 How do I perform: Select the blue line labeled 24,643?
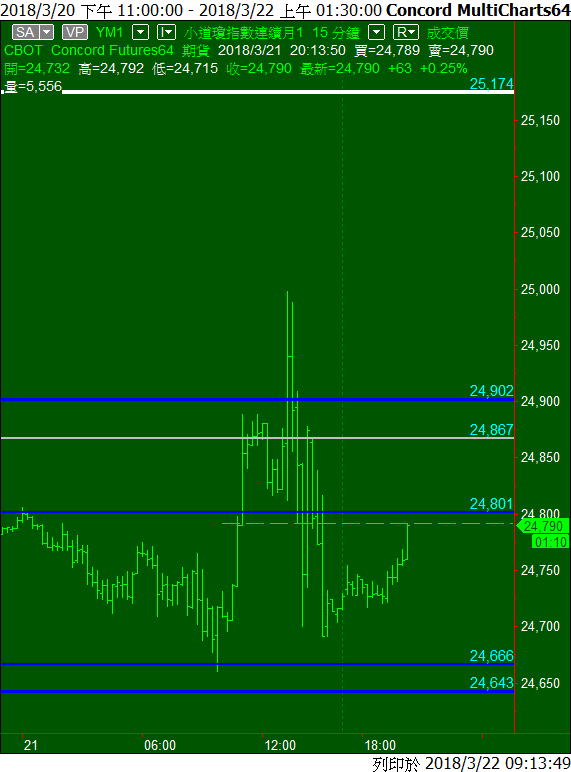(257, 692)
